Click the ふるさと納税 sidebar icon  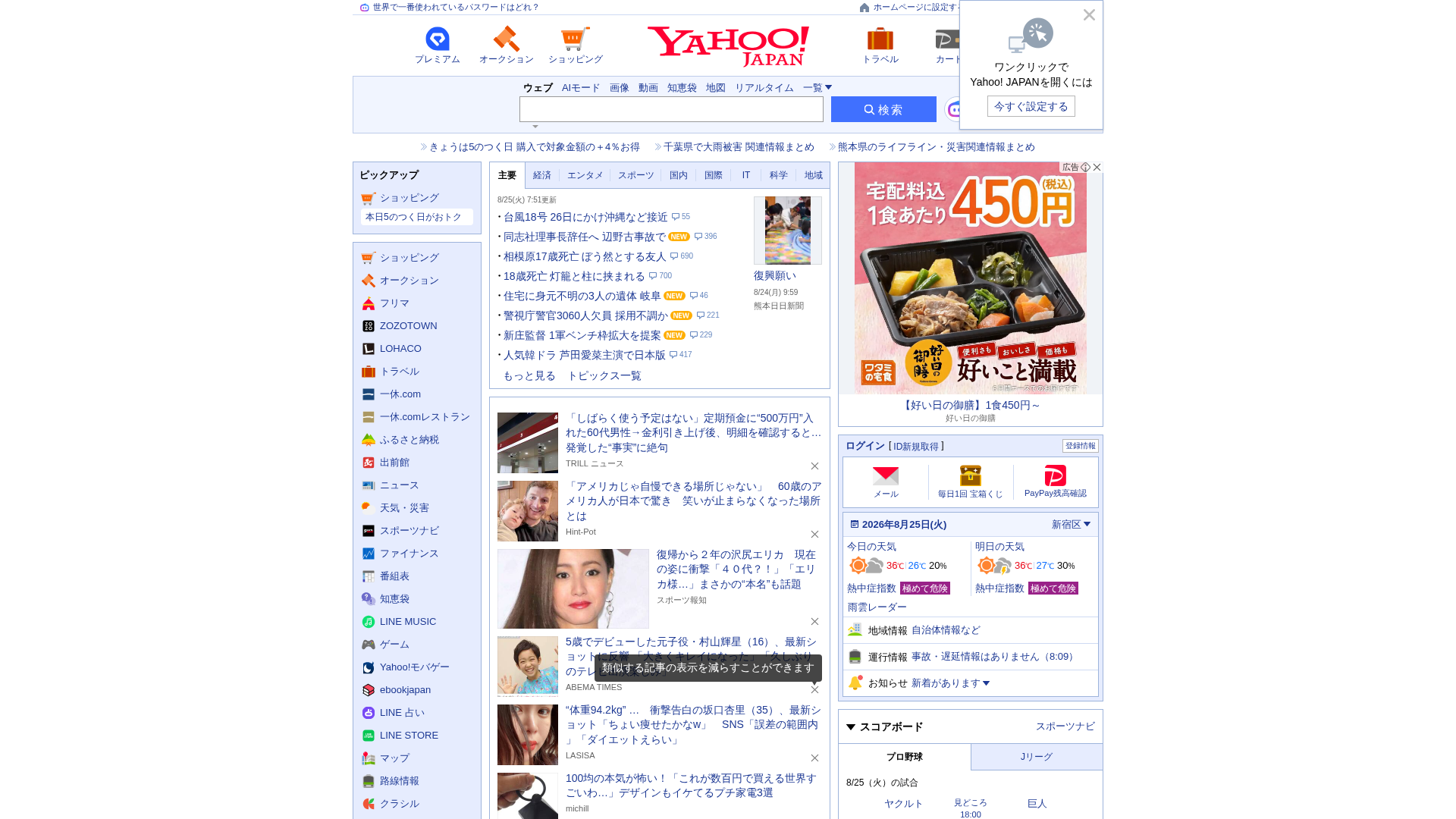369,440
